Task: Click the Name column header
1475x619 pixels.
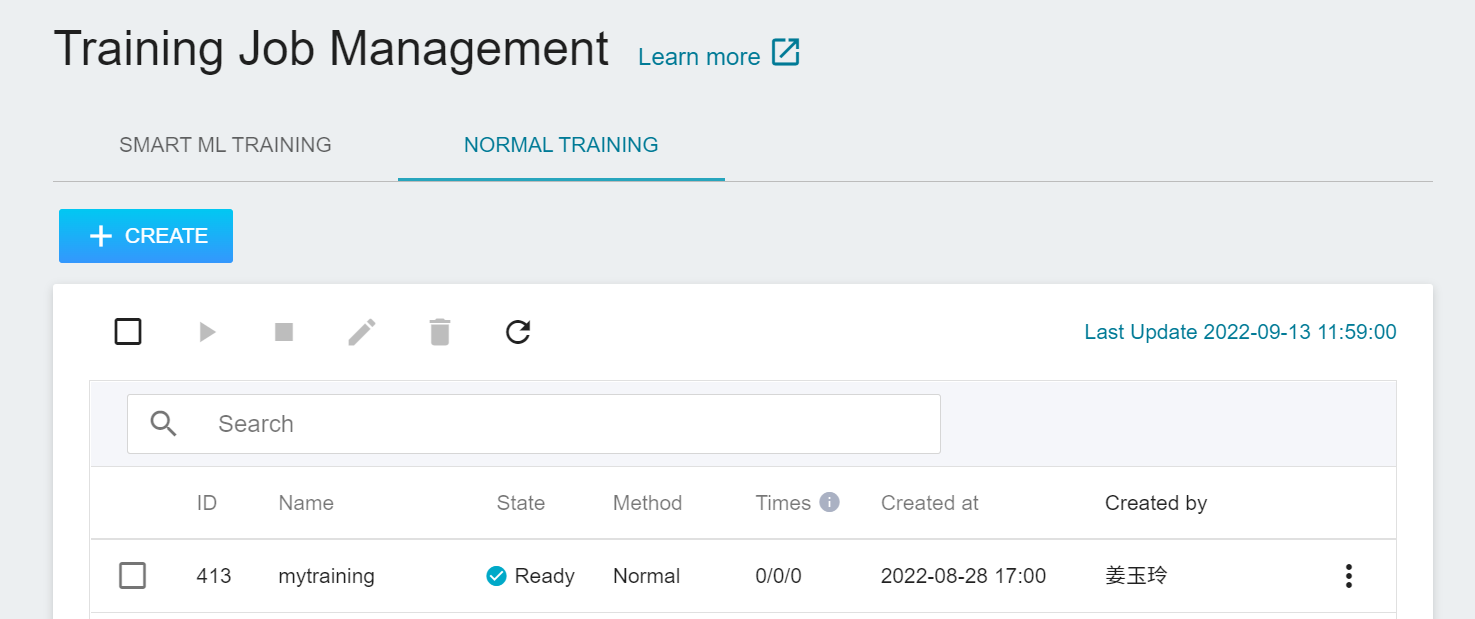Action: pyautogui.click(x=306, y=503)
